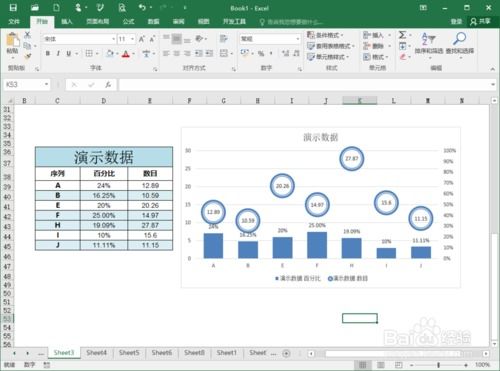Save the workbook from quick access toolbar

pyautogui.click(x=13, y=8)
